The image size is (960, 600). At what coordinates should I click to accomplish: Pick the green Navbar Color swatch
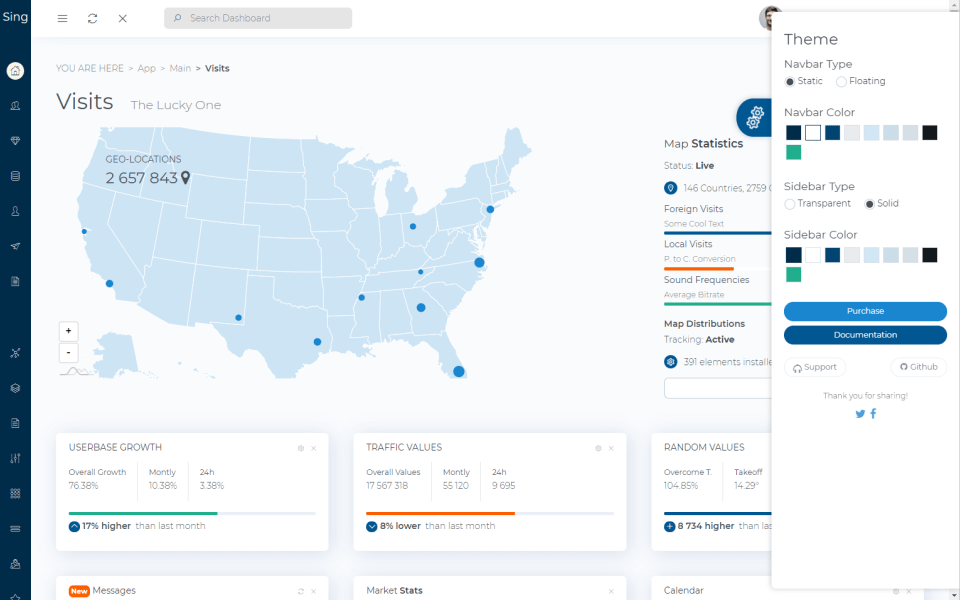point(793,152)
